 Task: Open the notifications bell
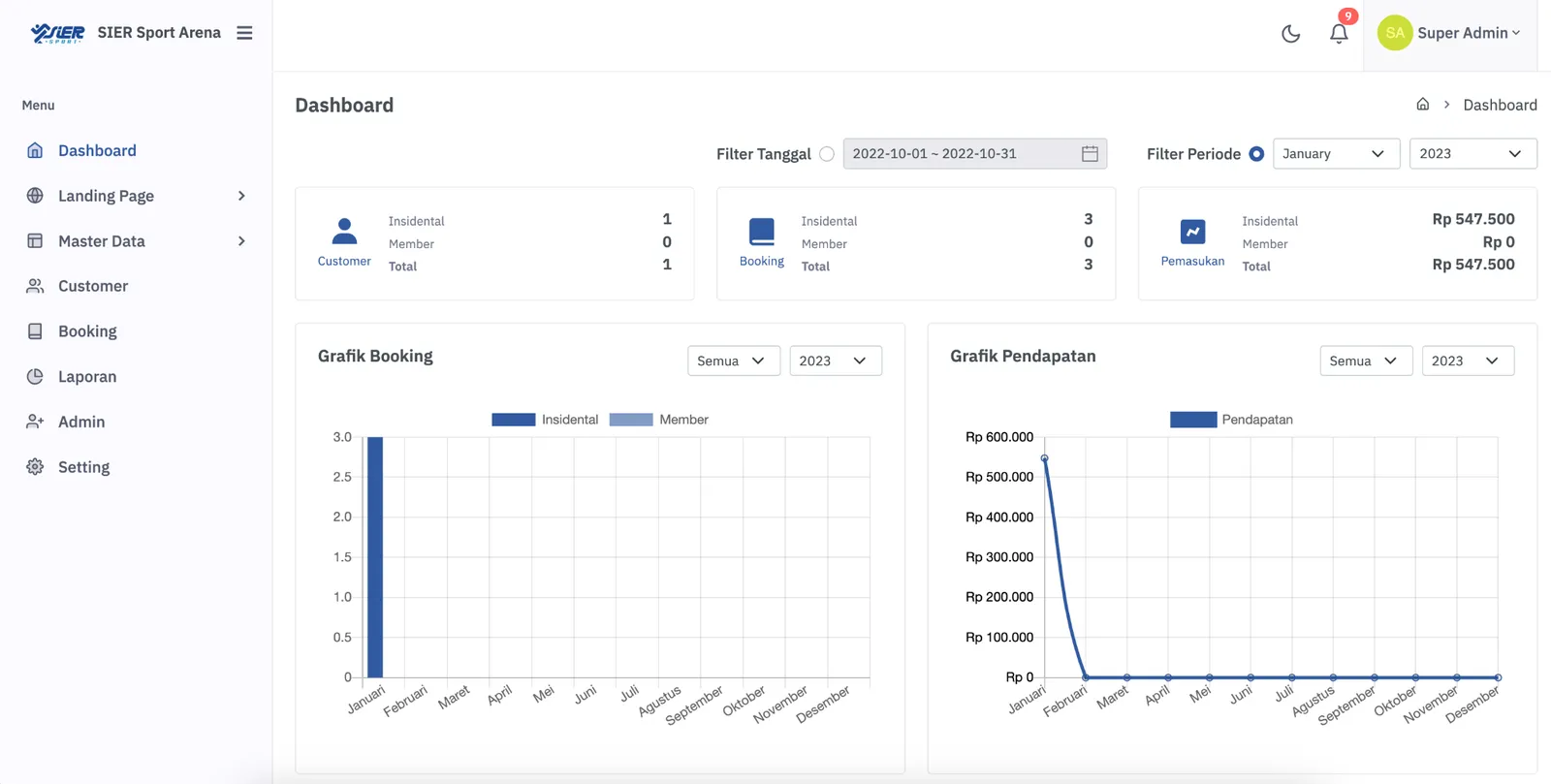pyautogui.click(x=1339, y=34)
